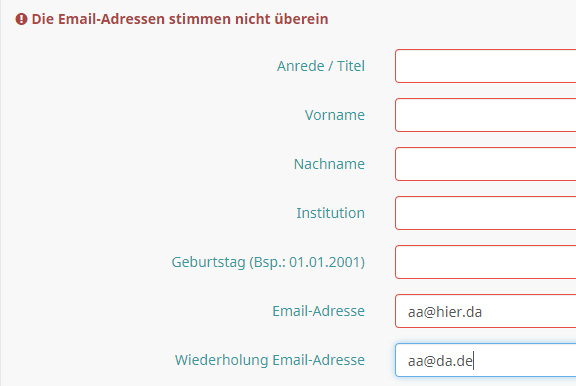
Task: Click the email mismatch error message
Action: coord(180,19)
